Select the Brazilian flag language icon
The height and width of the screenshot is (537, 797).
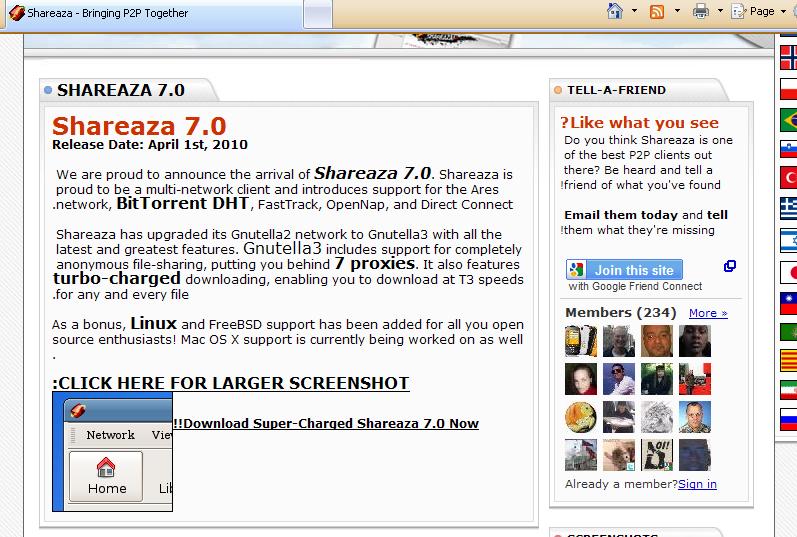[788, 119]
